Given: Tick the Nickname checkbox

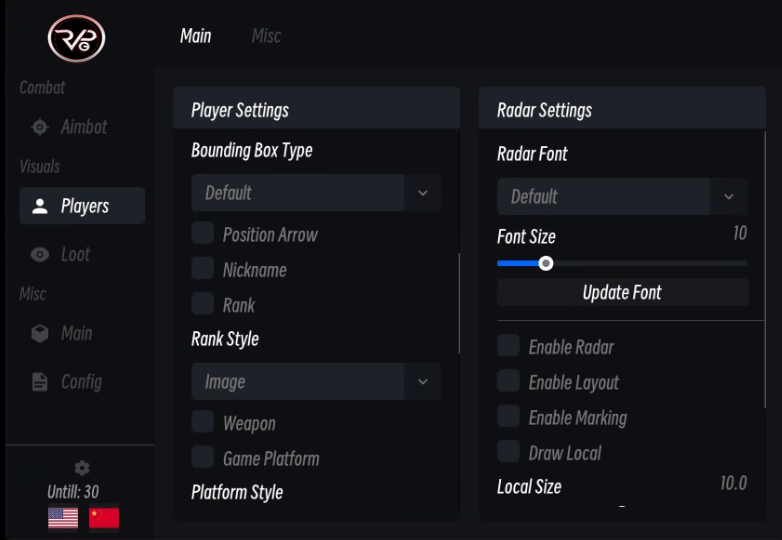Looking at the screenshot, I should (202, 268).
